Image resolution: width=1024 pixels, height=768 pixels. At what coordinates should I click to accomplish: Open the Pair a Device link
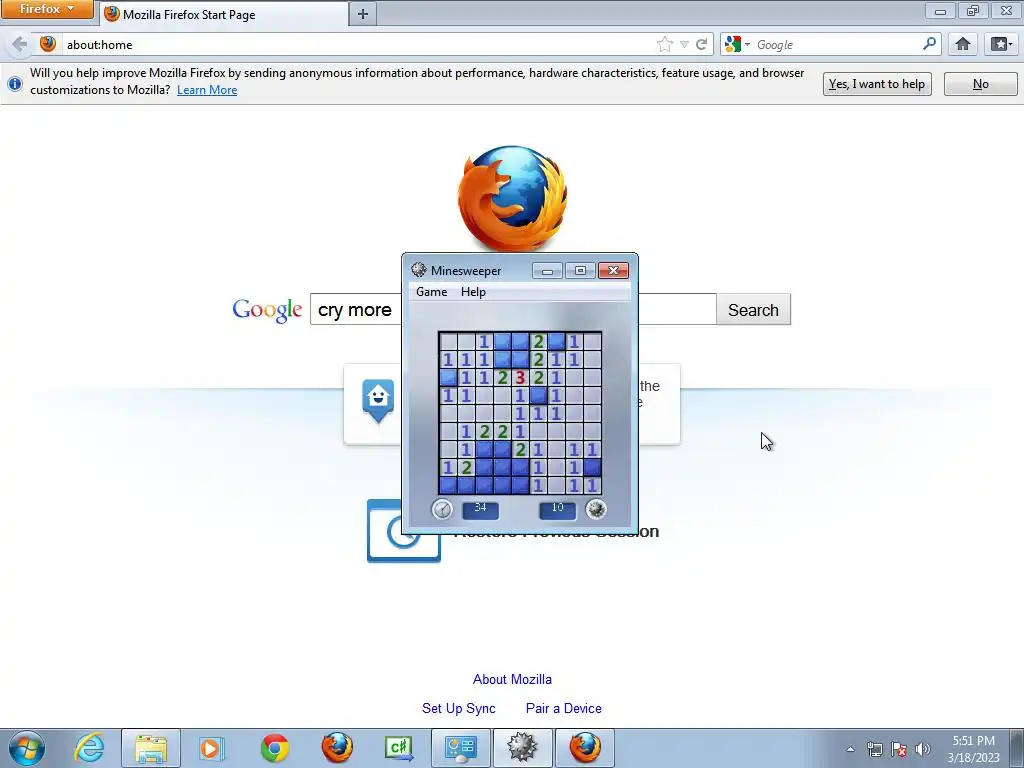tap(564, 708)
